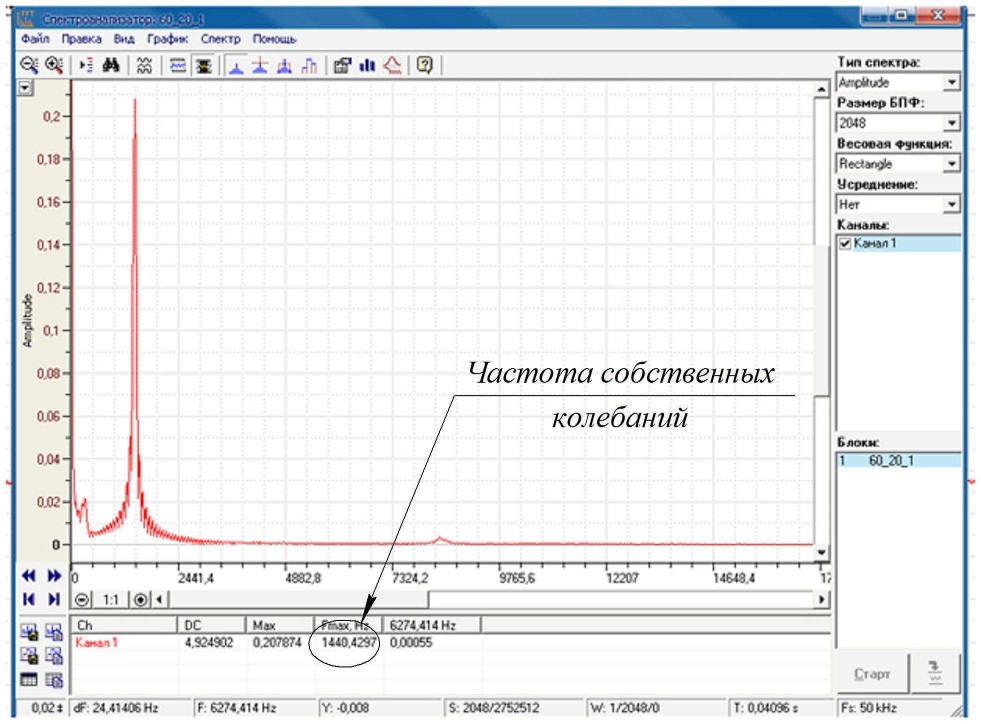Click the wavy lines toolbar icon
The image size is (981, 724).
(144, 64)
